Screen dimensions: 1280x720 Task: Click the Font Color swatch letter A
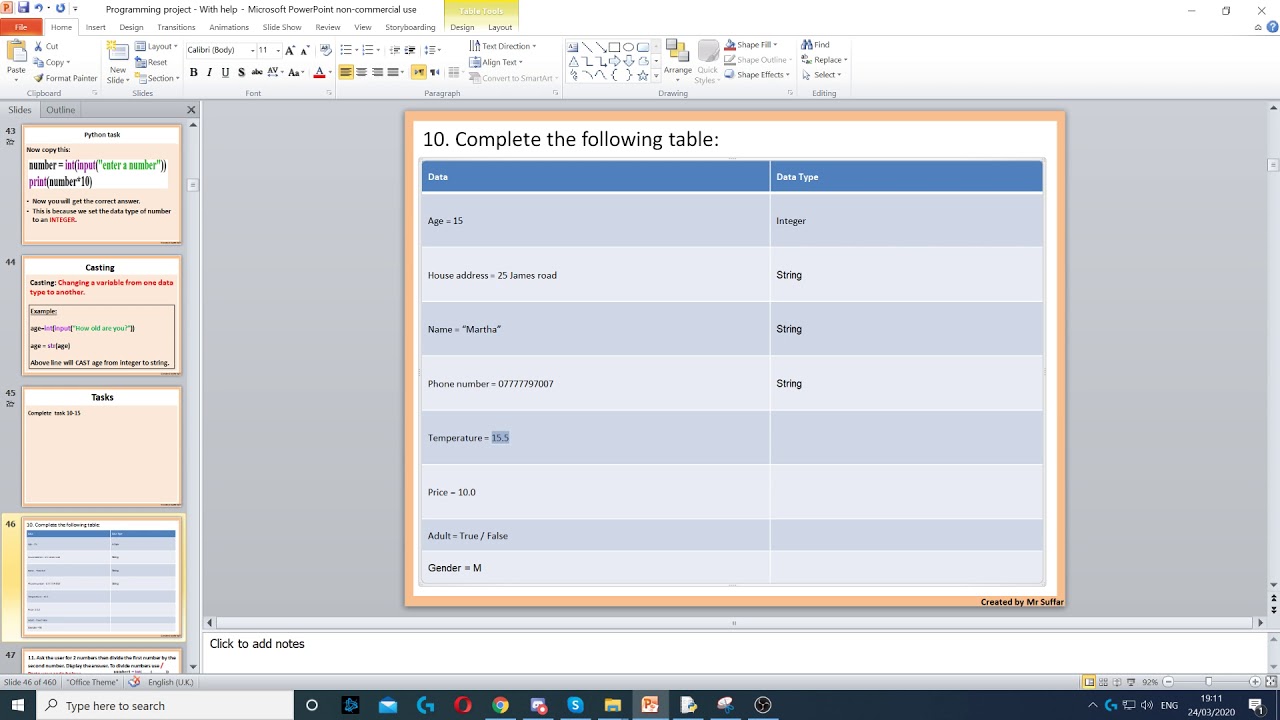[319, 72]
